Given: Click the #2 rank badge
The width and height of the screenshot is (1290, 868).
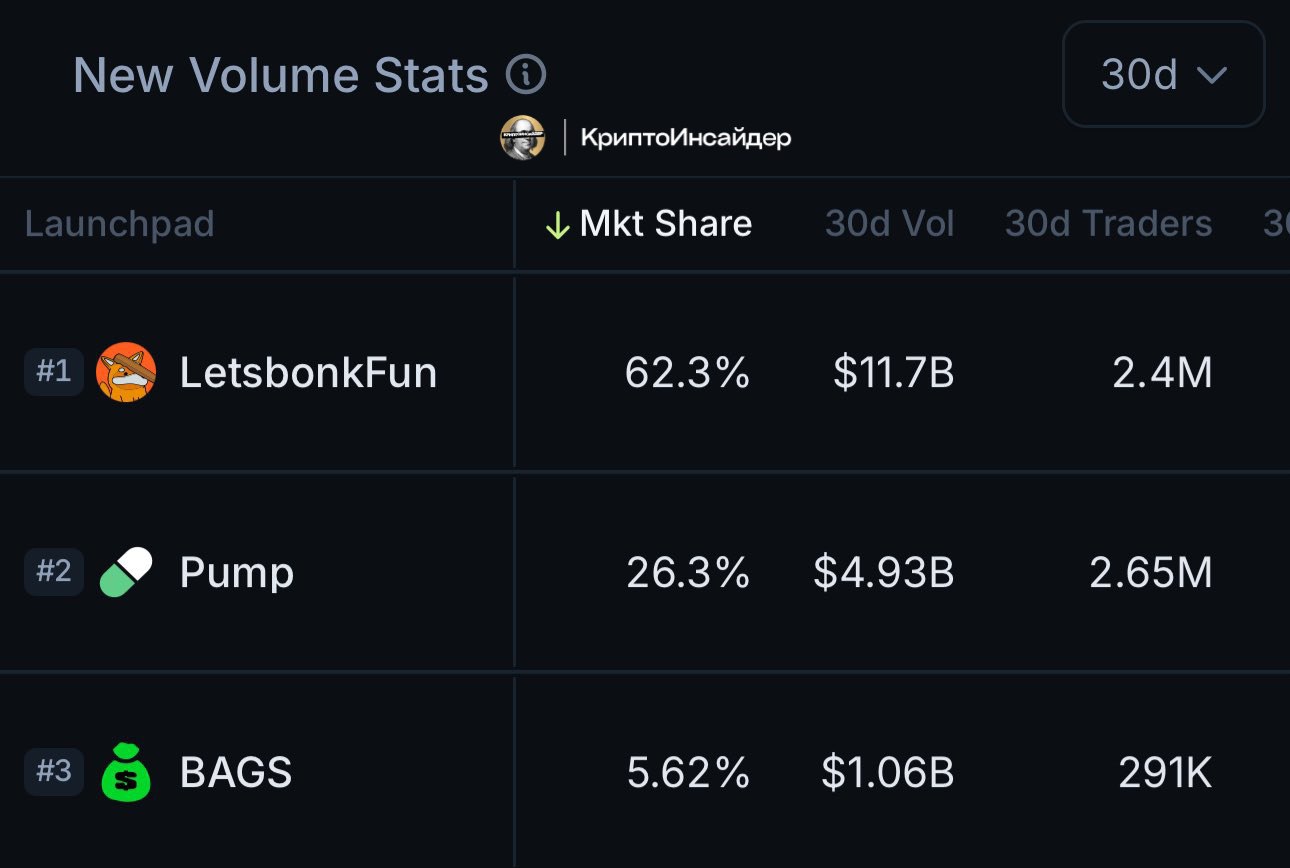Looking at the screenshot, I should [54, 572].
